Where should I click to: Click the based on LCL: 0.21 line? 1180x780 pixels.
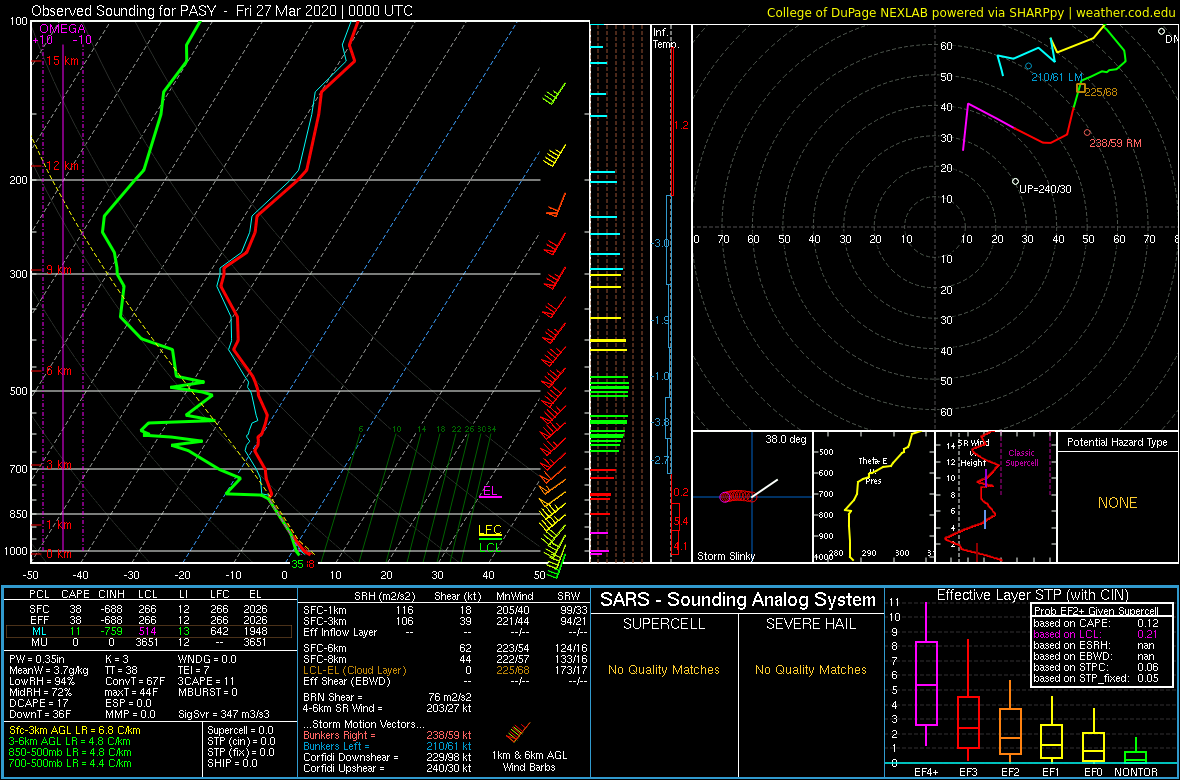point(1098,635)
